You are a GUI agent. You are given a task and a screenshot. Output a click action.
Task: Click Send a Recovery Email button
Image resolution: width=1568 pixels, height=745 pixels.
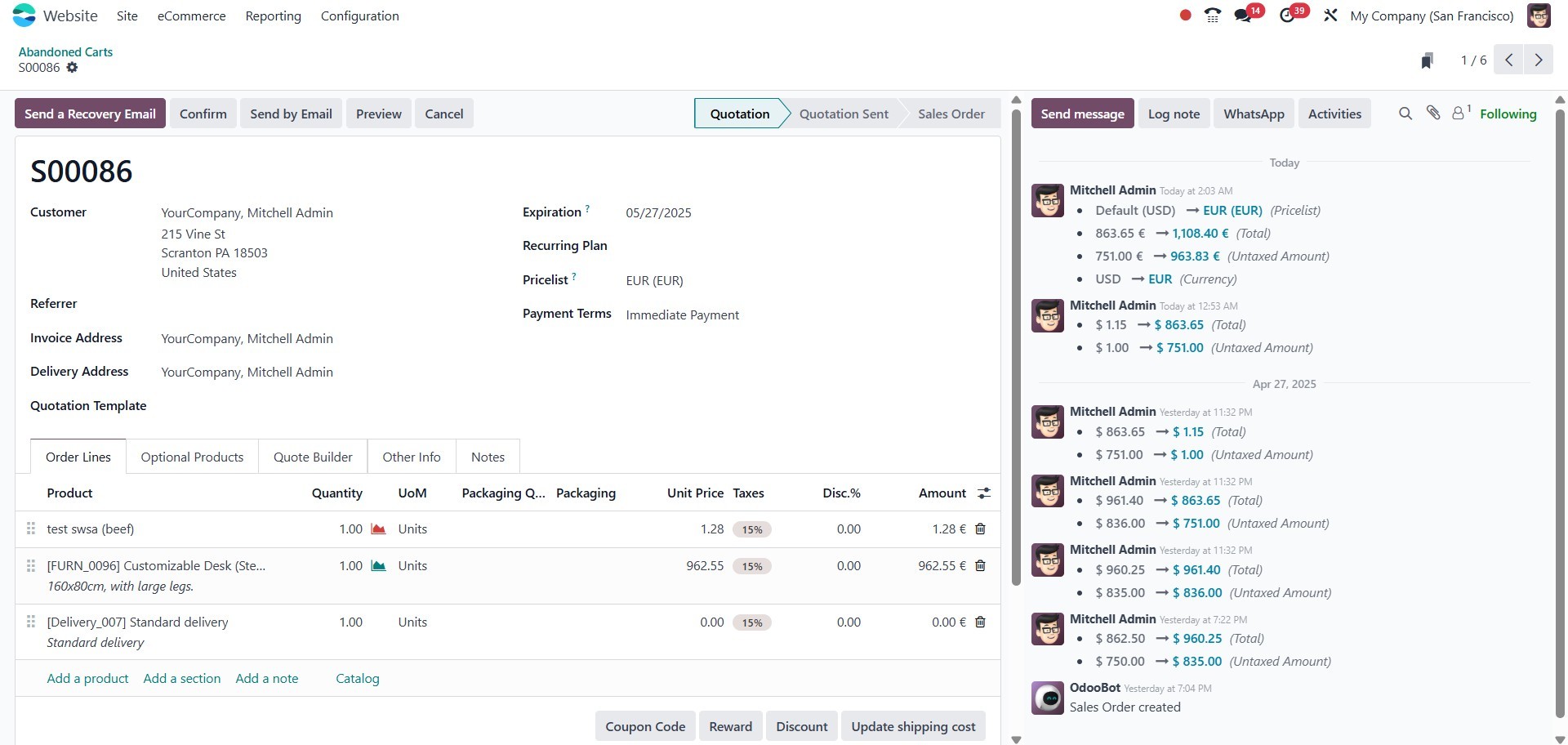tap(90, 114)
